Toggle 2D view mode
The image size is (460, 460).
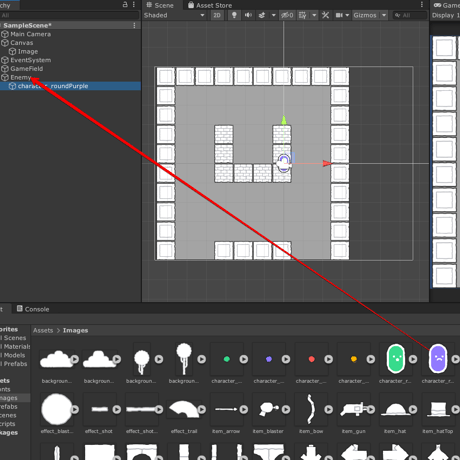click(217, 15)
